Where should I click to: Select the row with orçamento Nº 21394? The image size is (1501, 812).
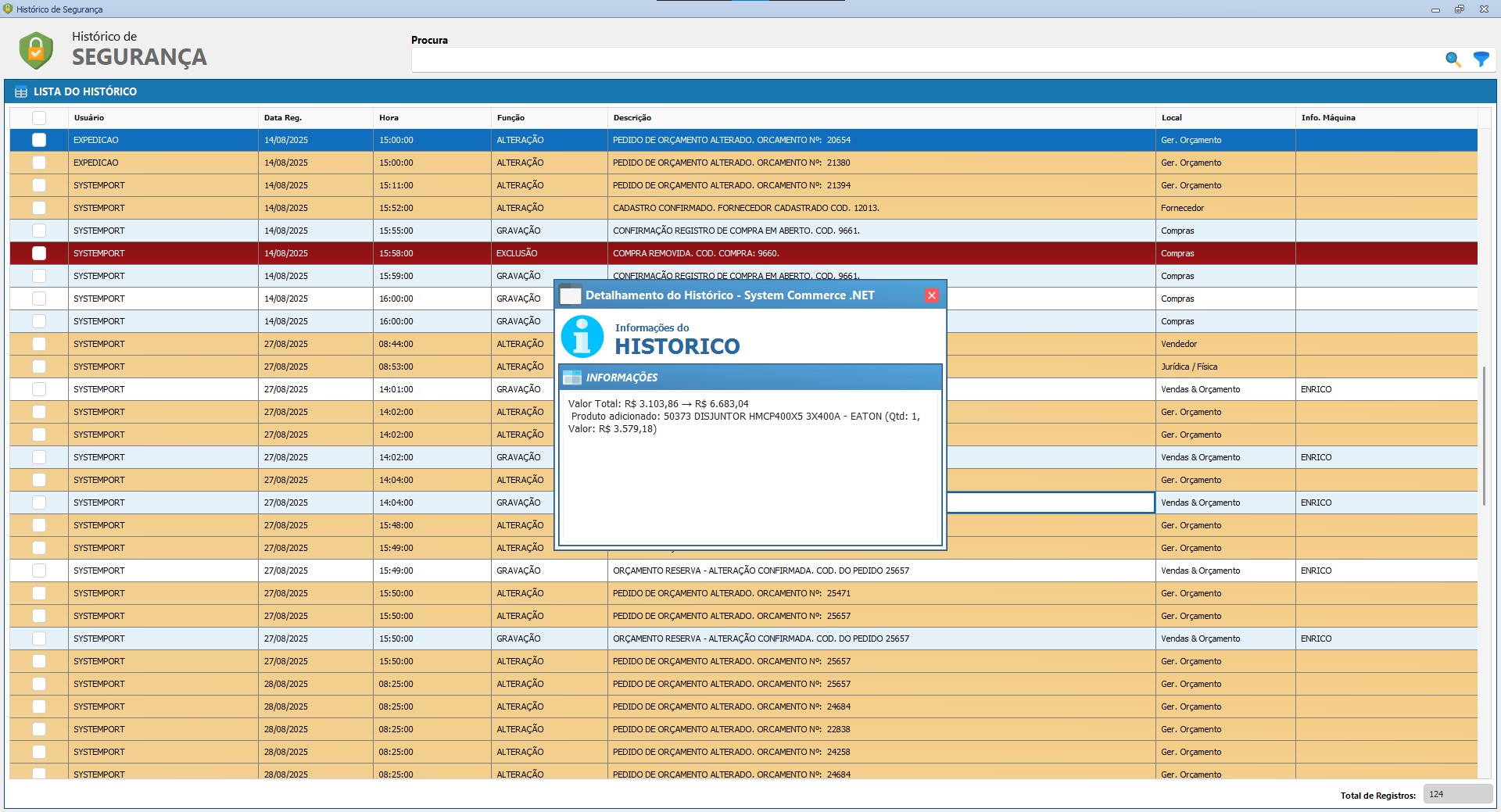point(731,185)
